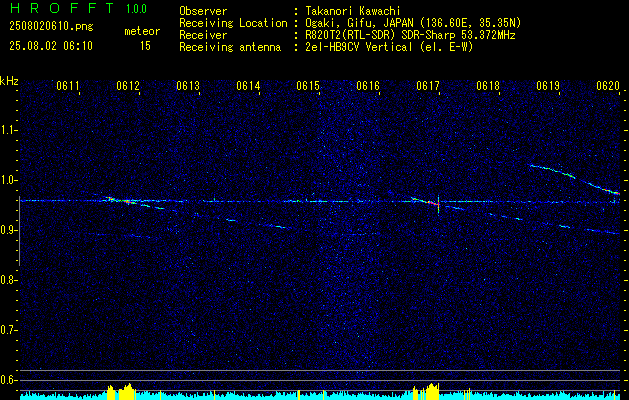Click the 0.9 kHz axis label
The width and height of the screenshot is (629, 400).
8,230
